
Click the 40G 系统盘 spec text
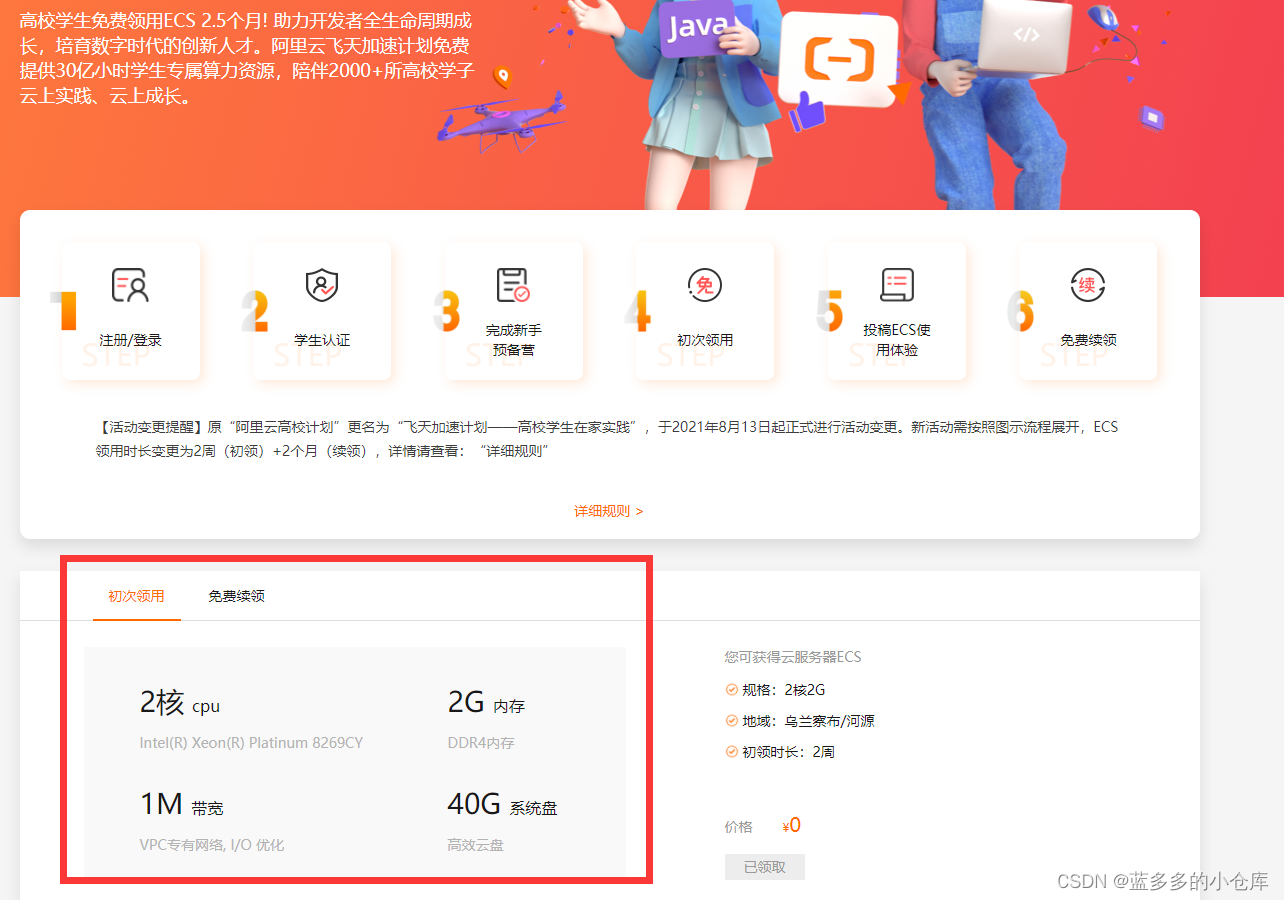pyautogui.click(x=502, y=805)
